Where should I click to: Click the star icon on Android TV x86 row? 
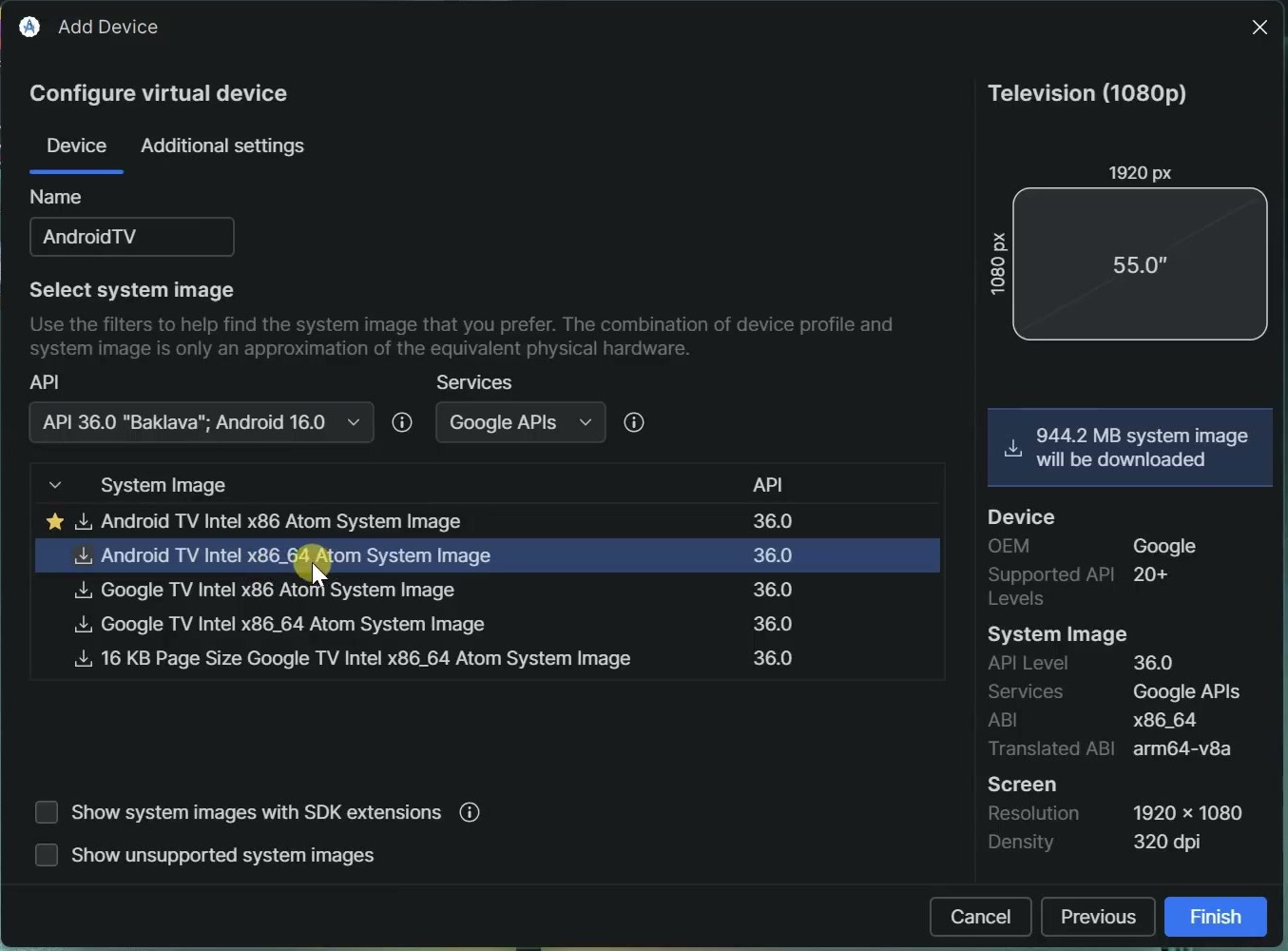[x=55, y=521]
